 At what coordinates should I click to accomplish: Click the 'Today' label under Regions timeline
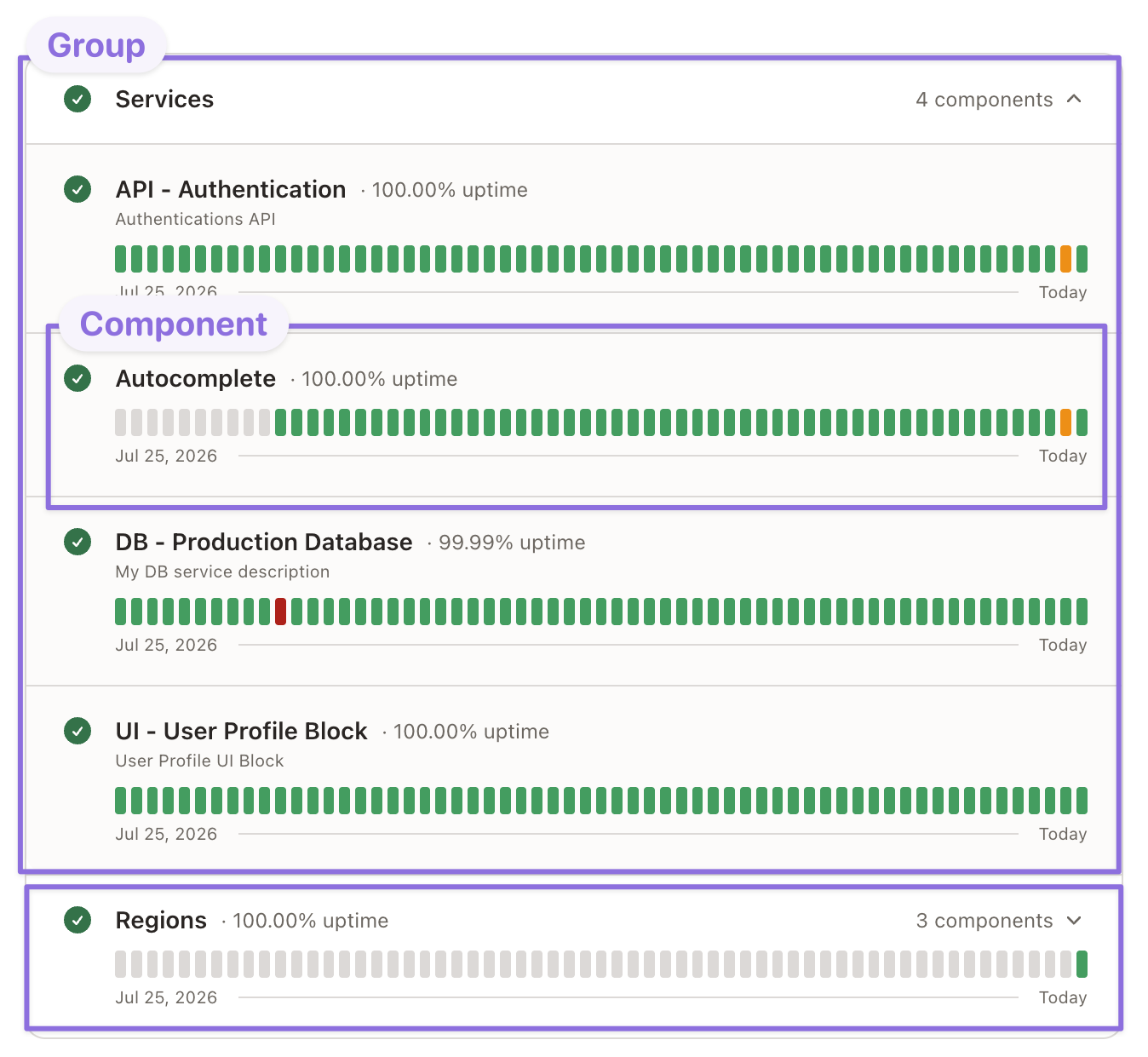[x=1063, y=997]
